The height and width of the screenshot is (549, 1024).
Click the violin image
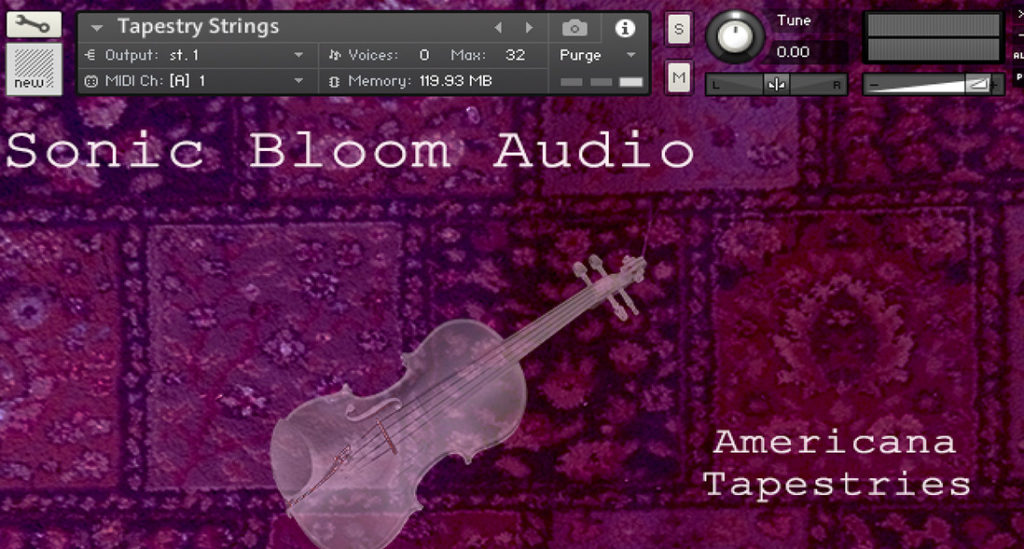(457, 401)
